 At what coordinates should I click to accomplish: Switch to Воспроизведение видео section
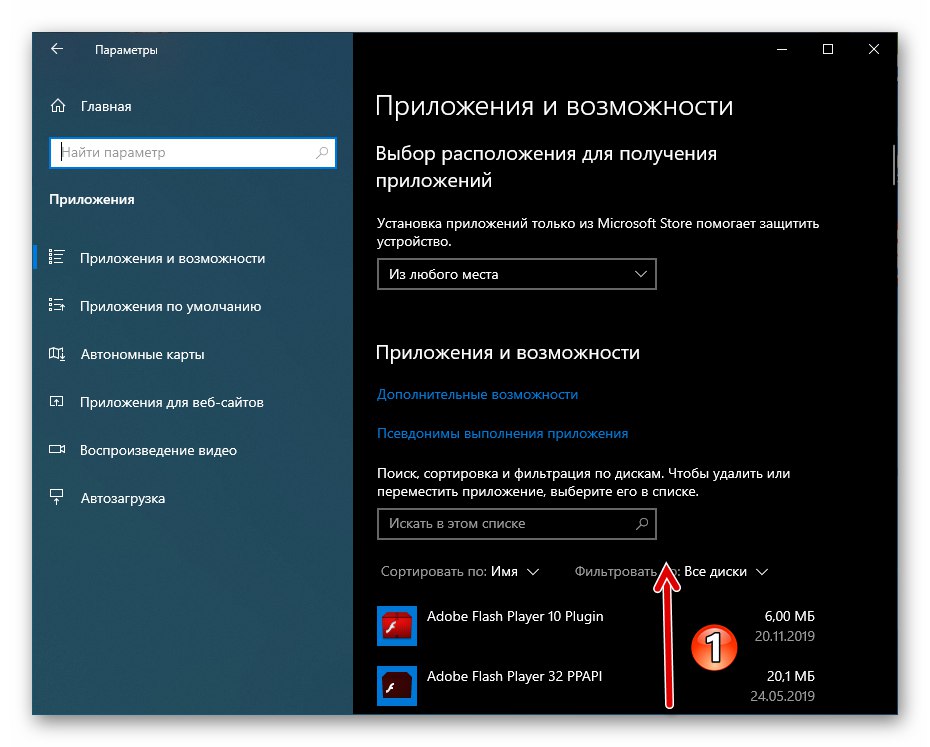click(x=158, y=450)
